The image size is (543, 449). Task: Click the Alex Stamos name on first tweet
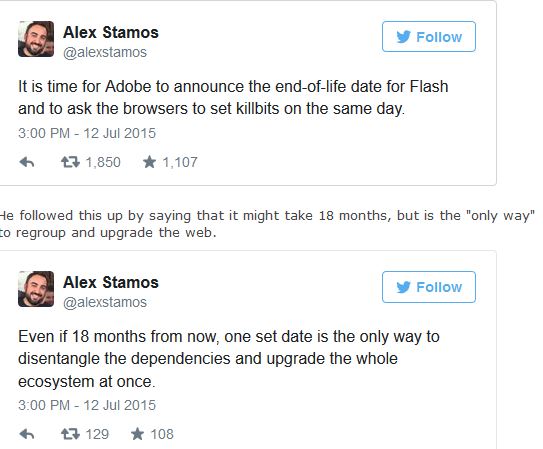(111, 33)
